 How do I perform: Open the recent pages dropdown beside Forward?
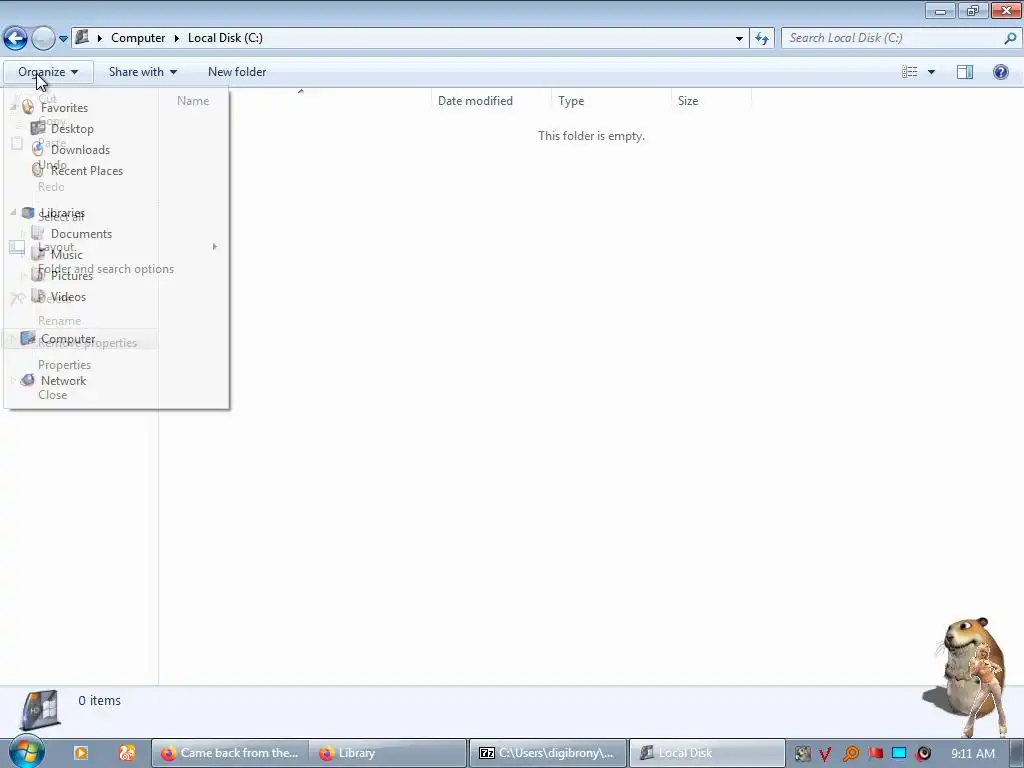63,39
